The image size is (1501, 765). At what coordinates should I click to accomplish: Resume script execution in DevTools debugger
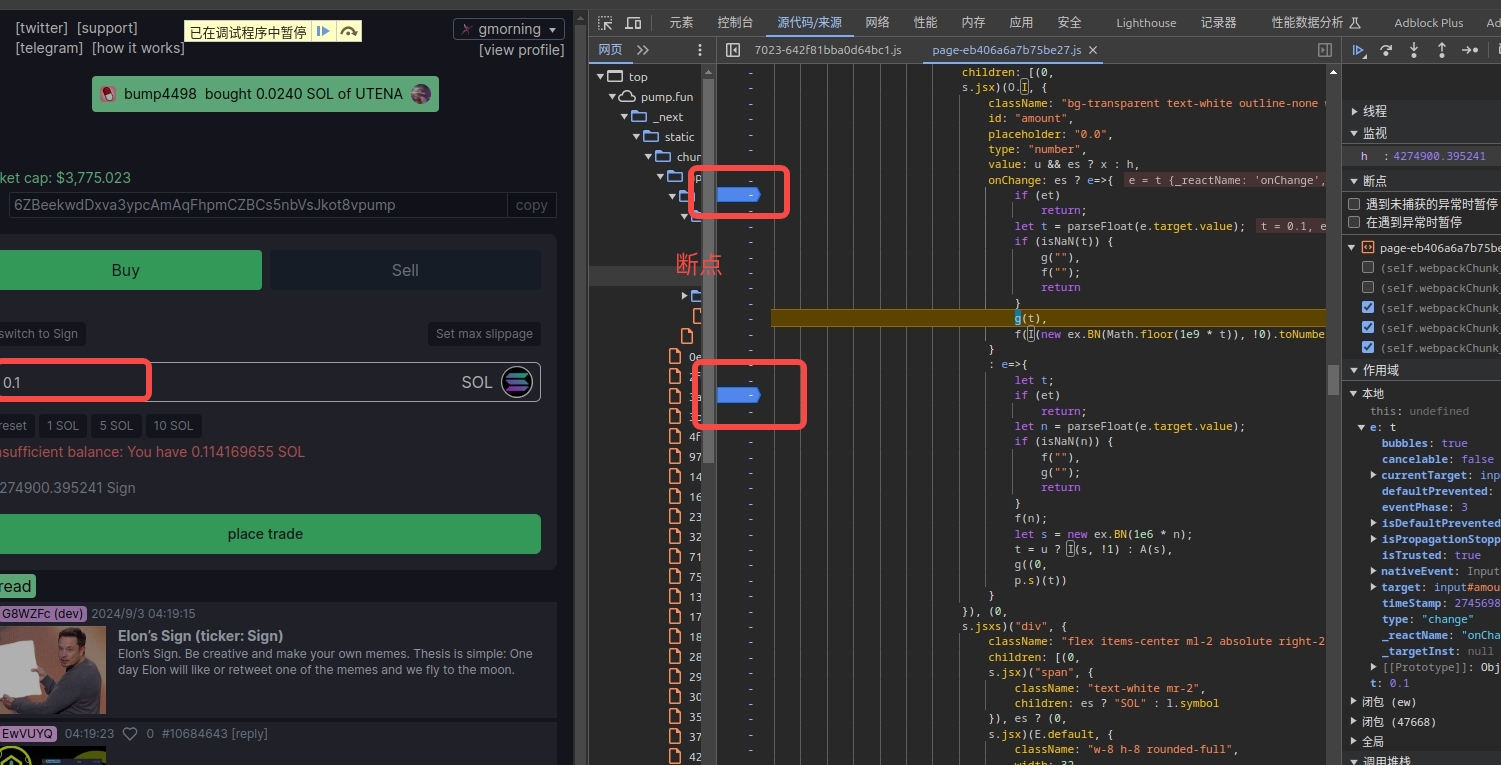[x=1358, y=50]
